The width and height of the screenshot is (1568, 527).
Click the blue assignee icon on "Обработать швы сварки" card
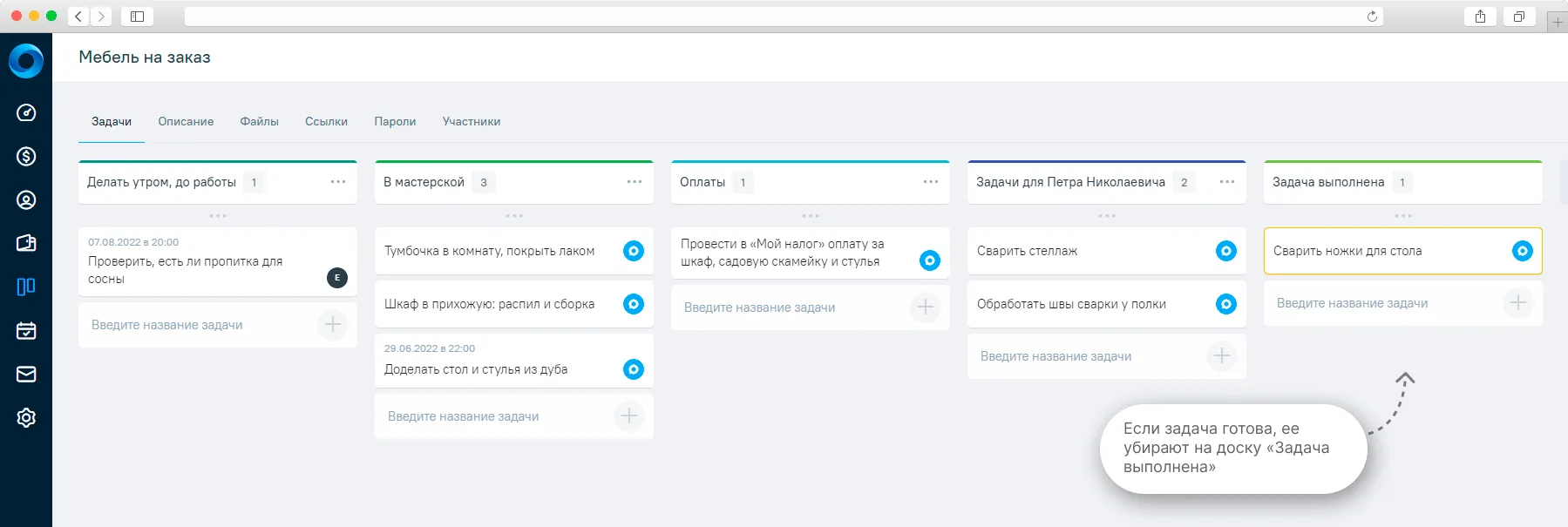point(1226,304)
